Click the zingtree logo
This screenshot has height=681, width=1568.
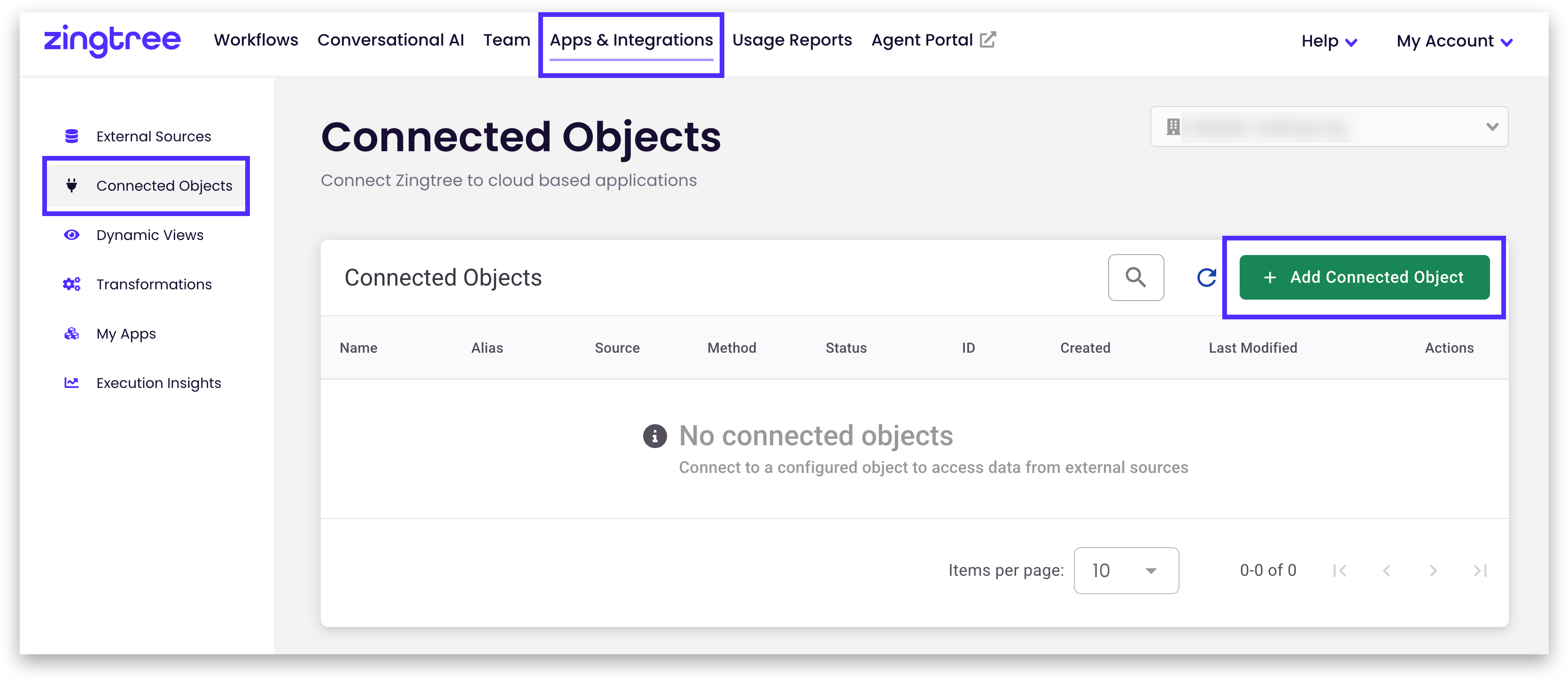(x=113, y=41)
